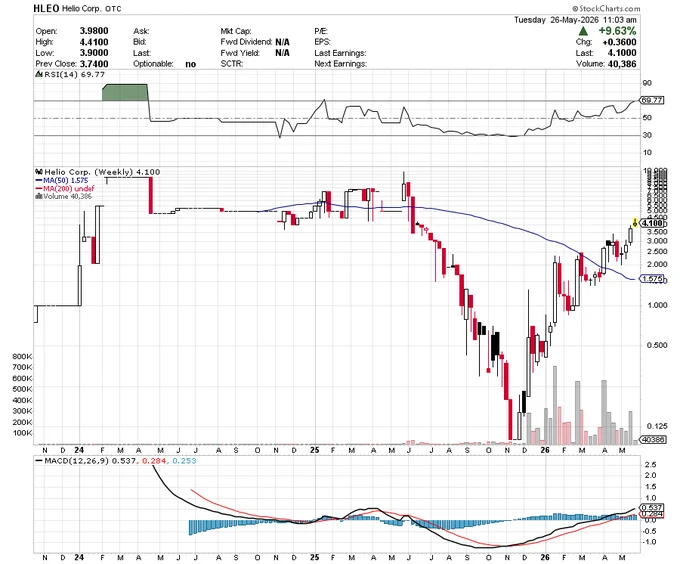This screenshot has width=680, height=564.
Task: Click the candlestick icon before Helio Corp. (Weekly)
Action: point(39,172)
